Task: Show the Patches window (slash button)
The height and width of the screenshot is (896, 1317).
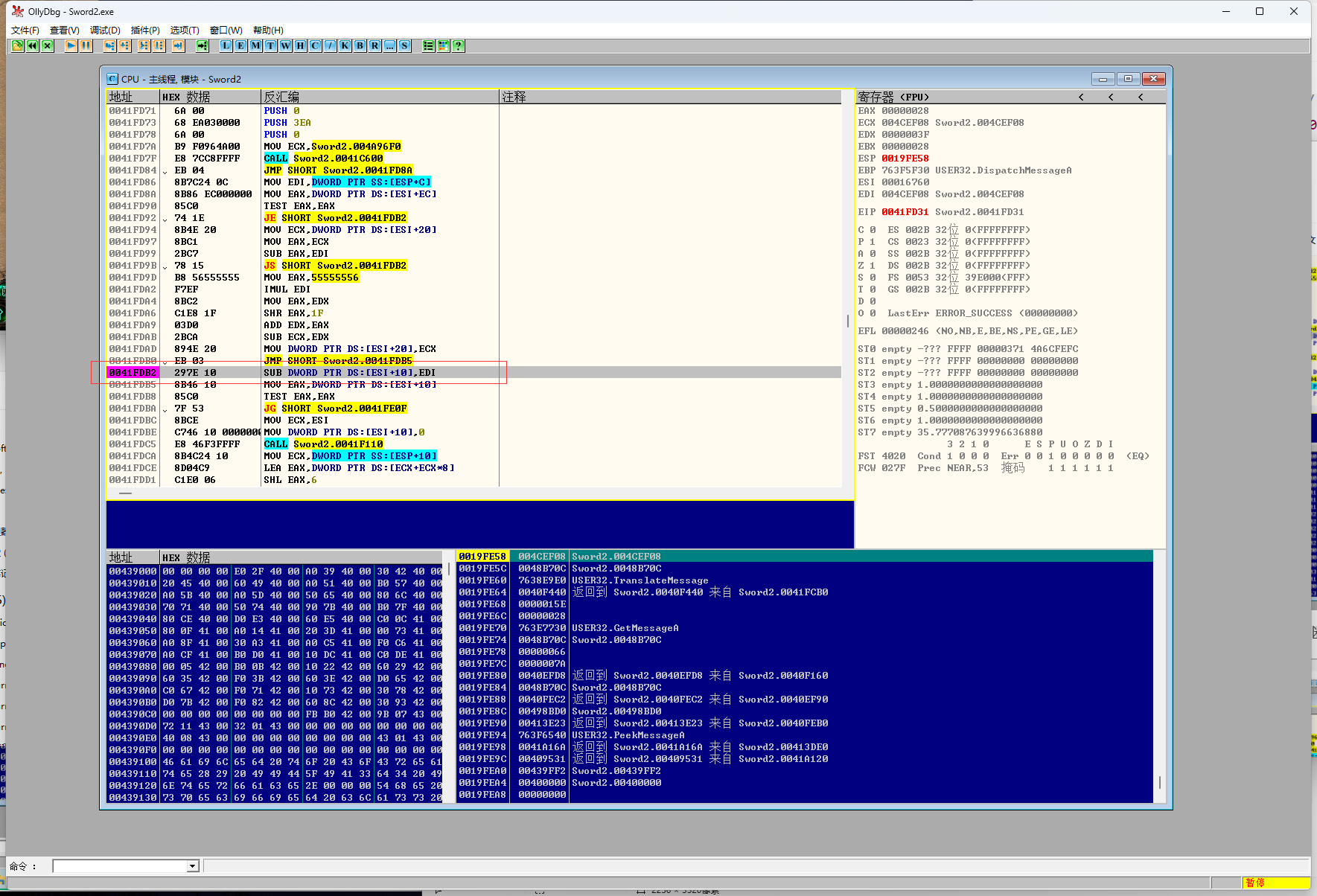Action: [x=331, y=46]
